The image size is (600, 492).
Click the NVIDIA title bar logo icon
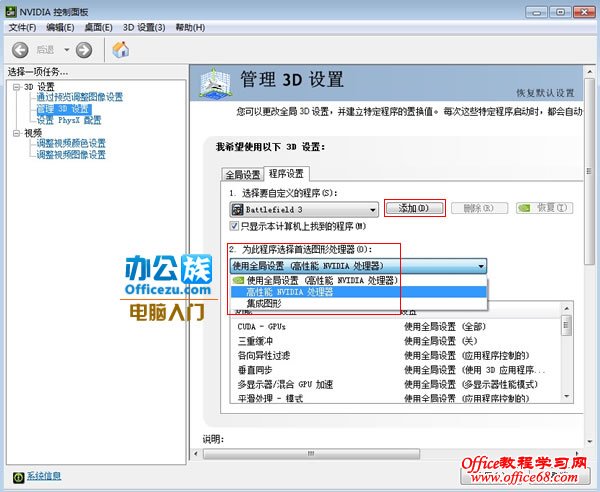coord(11,12)
